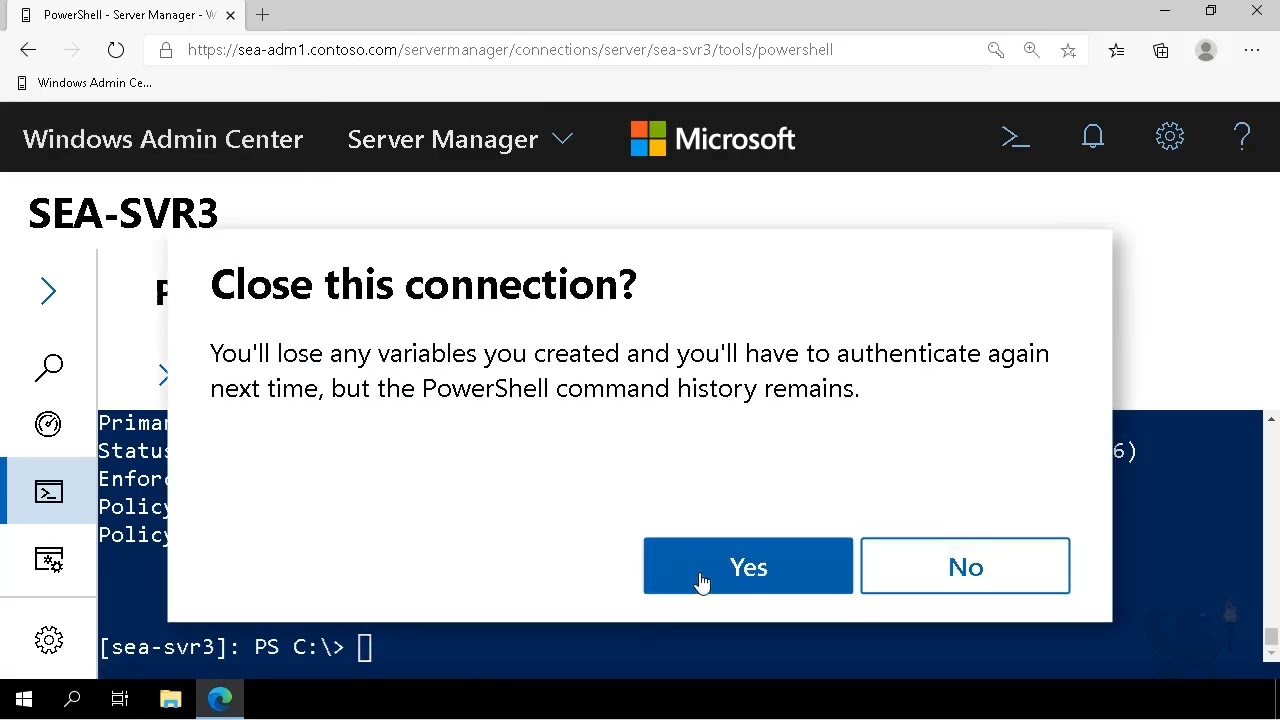Click the Microsoft logo

point(713,139)
